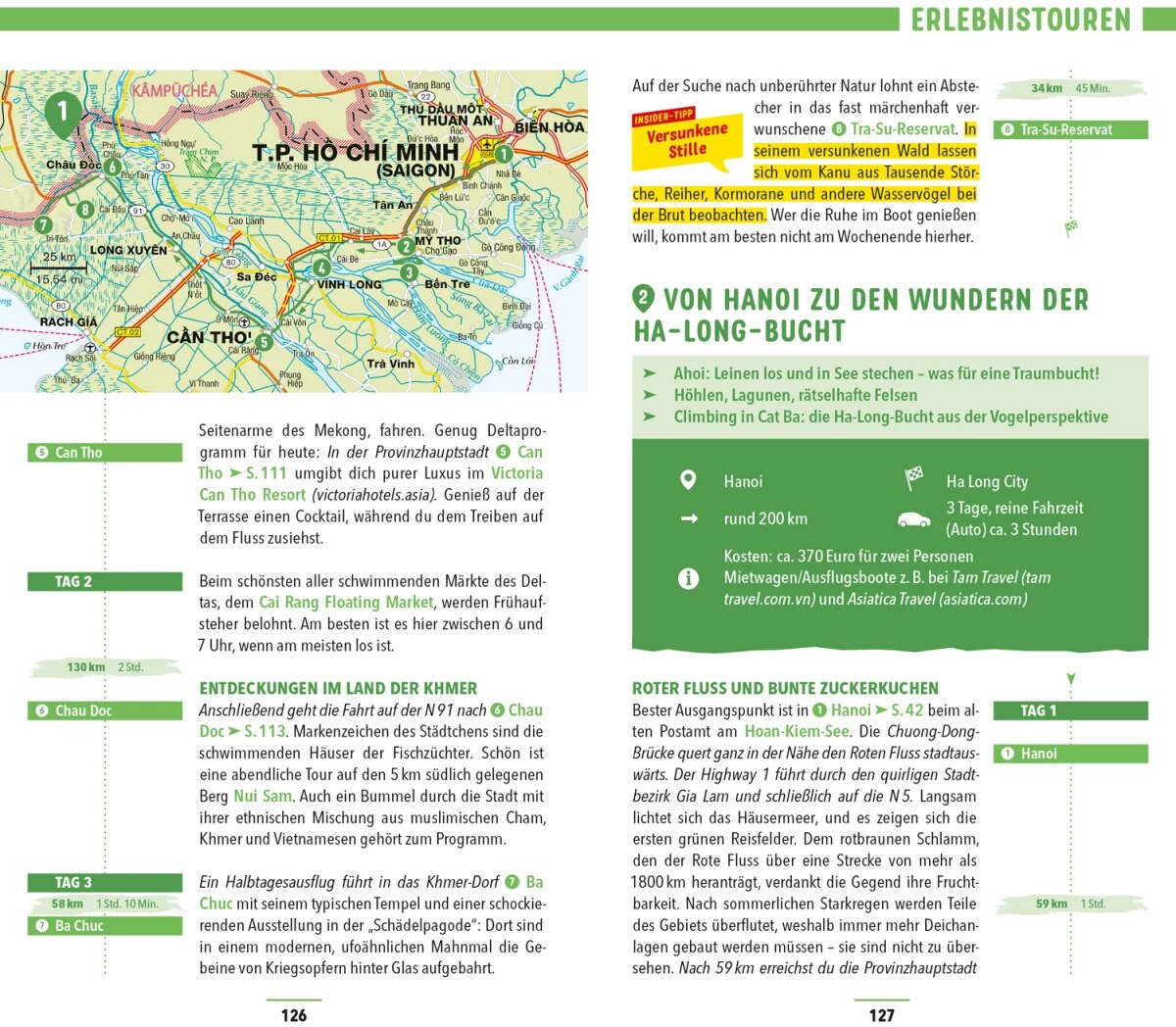Click the car icon in the green info box
The image size is (1176, 1027).
pos(913,518)
